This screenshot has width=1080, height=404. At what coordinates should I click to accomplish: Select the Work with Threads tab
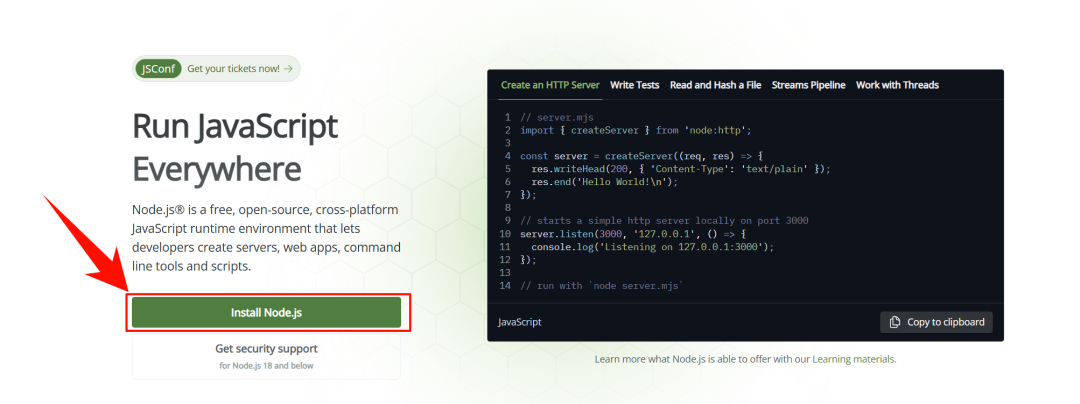pyautogui.click(x=897, y=85)
